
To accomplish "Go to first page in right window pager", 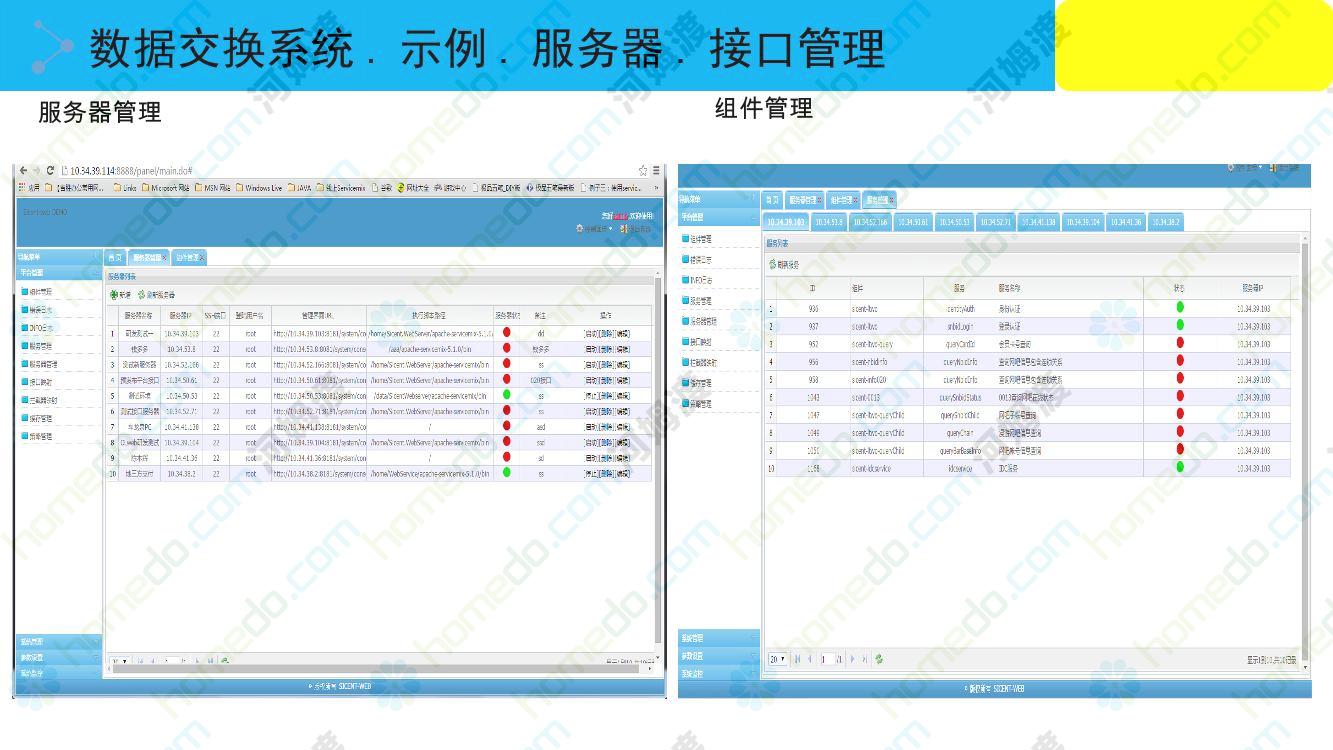I will pyautogui.click(x=798, y=659).
